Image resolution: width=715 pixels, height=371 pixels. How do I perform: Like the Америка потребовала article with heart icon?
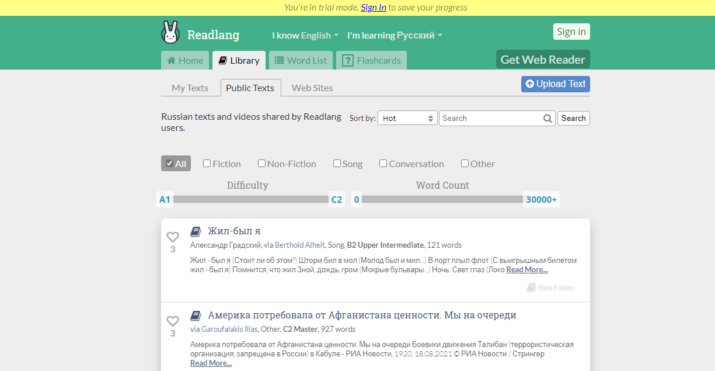172,321
